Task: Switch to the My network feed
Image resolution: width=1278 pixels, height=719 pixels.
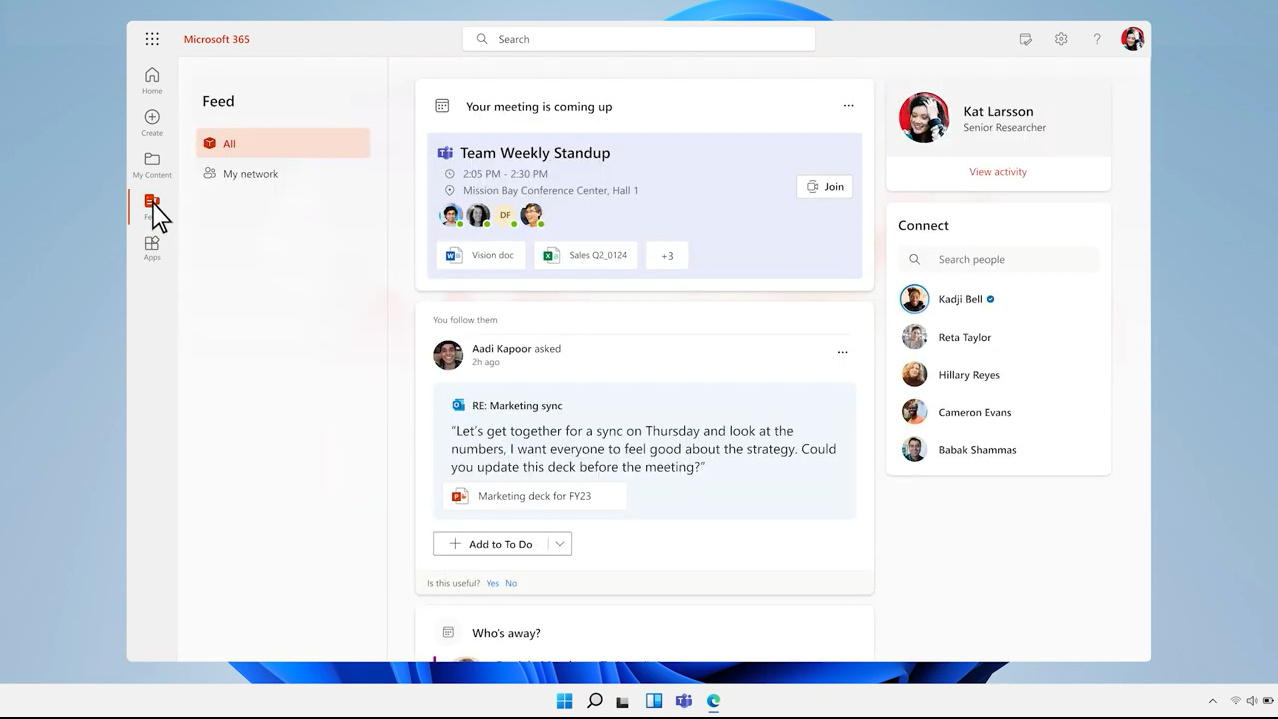Action: point(283,173)
